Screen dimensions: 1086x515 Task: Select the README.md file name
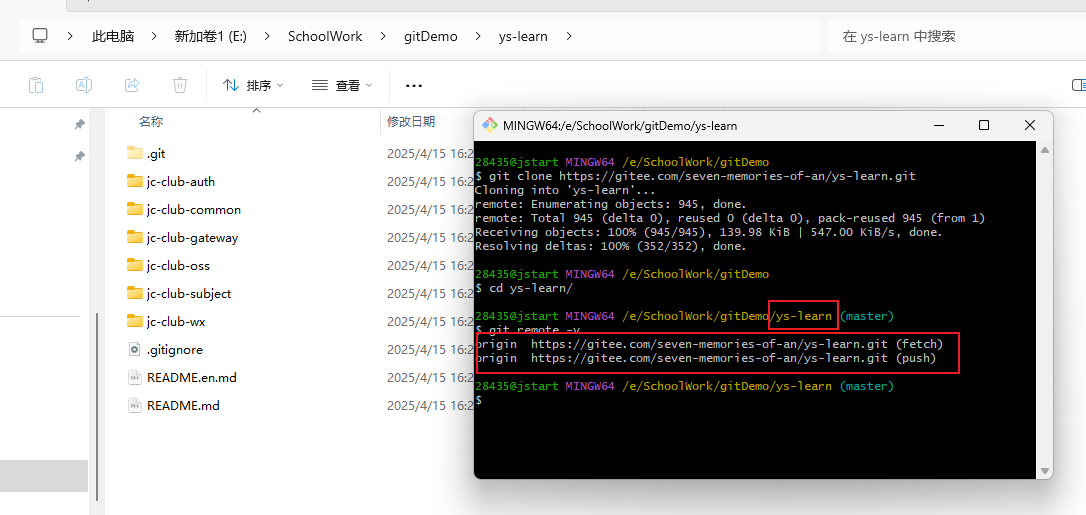pyautogui.click(x=184, y=406)
